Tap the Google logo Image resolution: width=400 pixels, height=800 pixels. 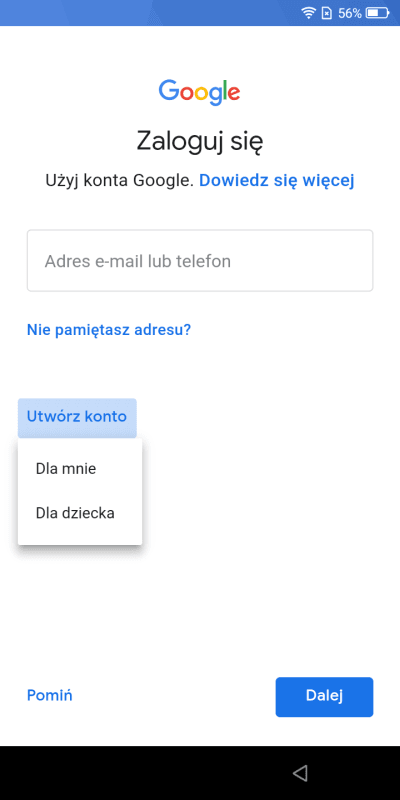(199, 92)
